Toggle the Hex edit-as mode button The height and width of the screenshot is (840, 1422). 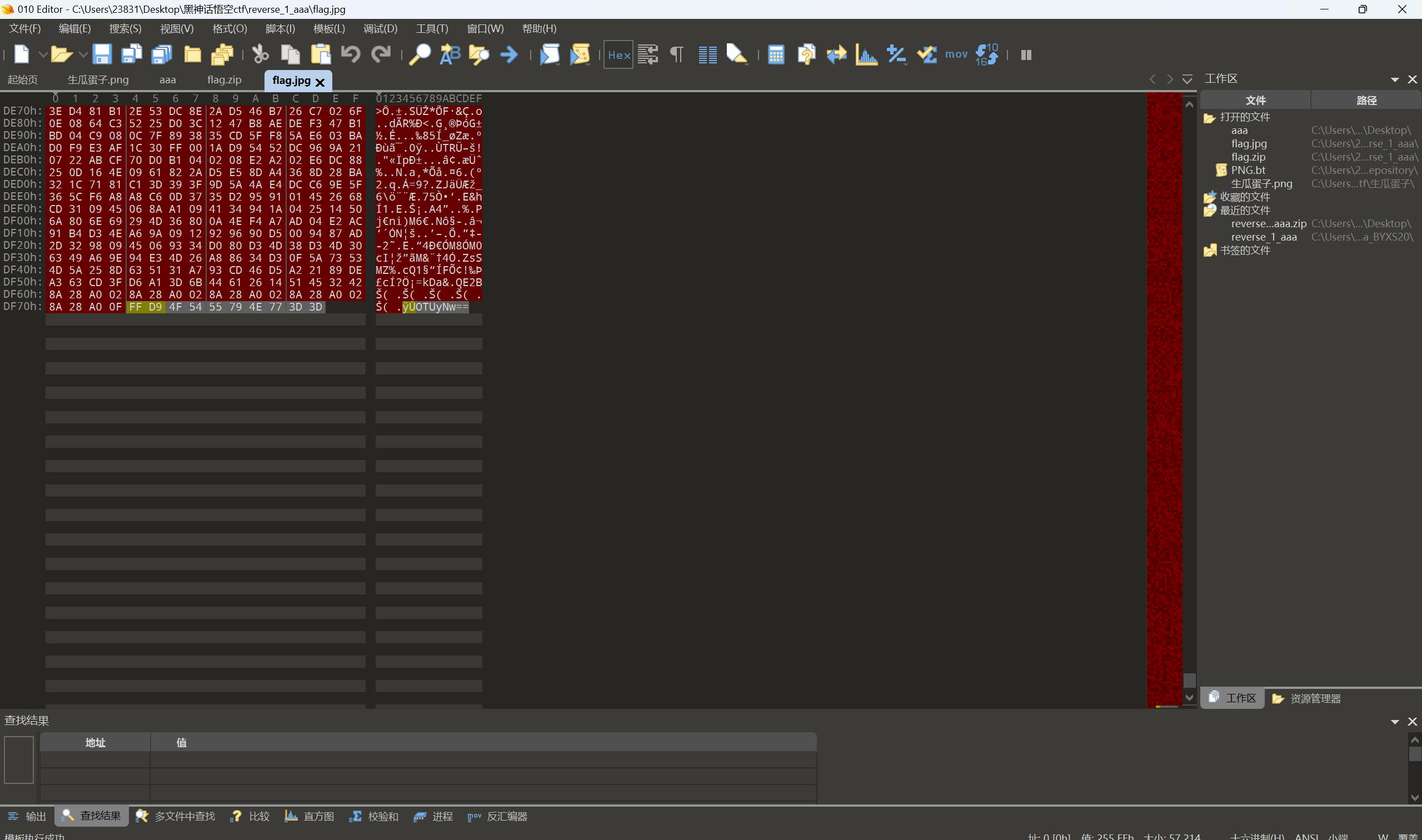[618, 54]
